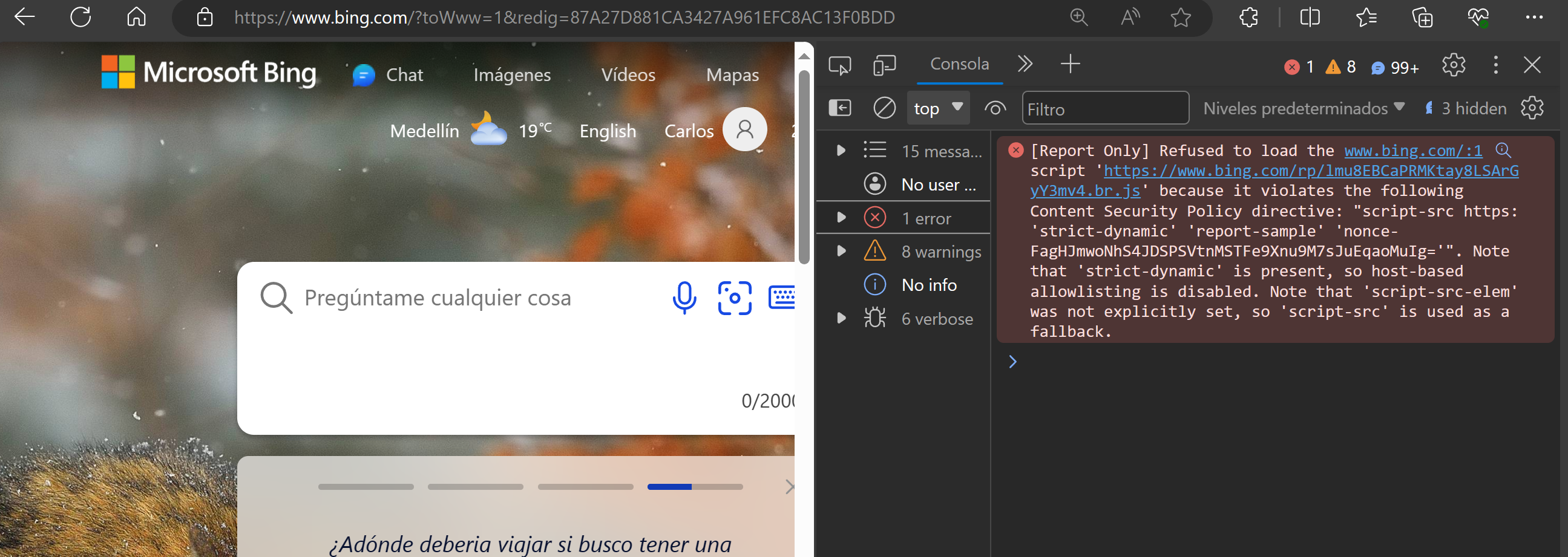Open visual search camera icon
Image resolution: width=1568 pixels, height=557 pixels.
[x=734, y=298]
